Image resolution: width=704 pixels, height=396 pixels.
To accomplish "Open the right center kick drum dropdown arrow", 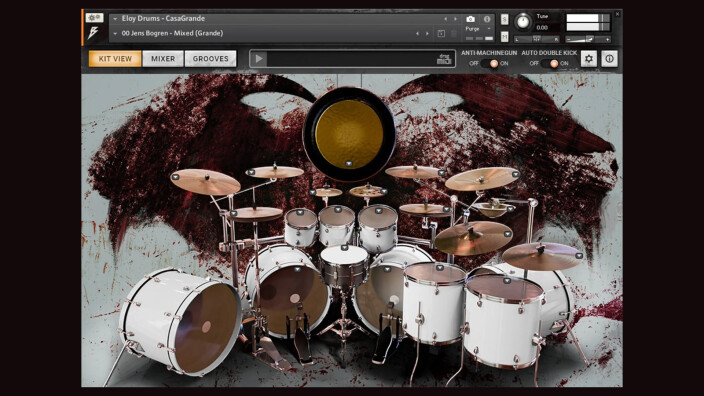I will [x=387, y=269].
